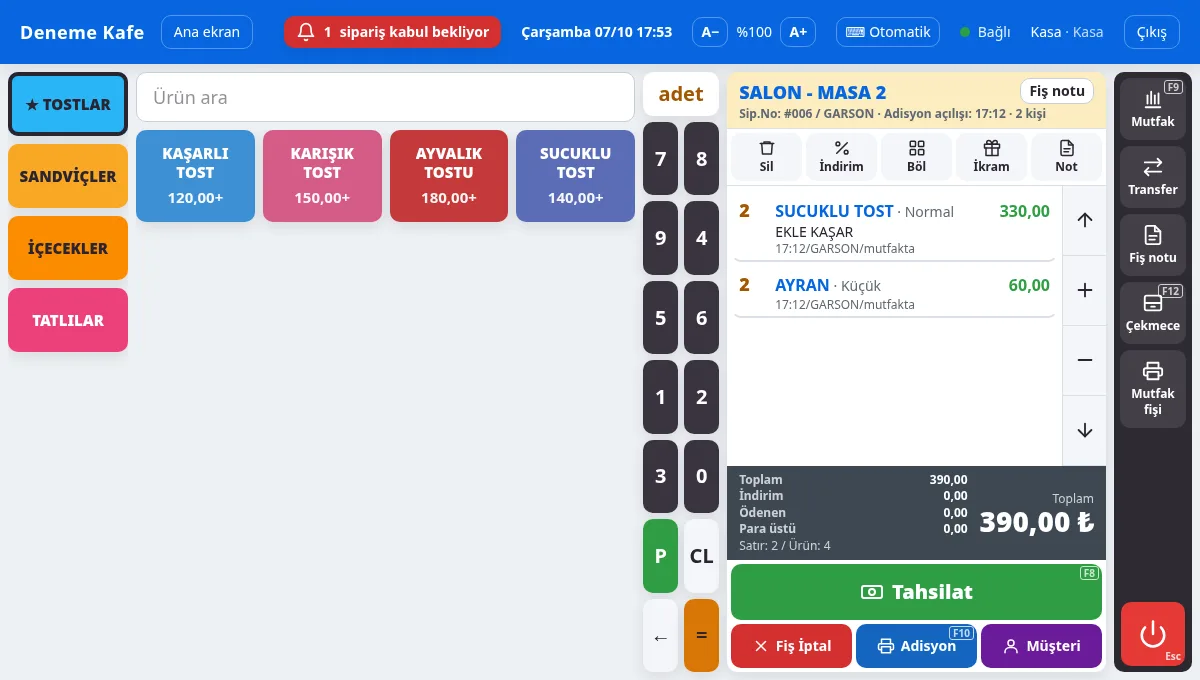Tap the orange equals key

tap(701, 636)
